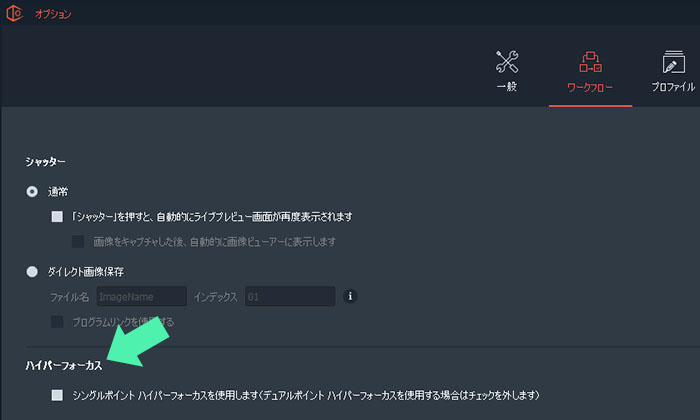Click the オプション window title text
Screen dimensions: 700x420
pyautogui.click(x=53, y=14)
